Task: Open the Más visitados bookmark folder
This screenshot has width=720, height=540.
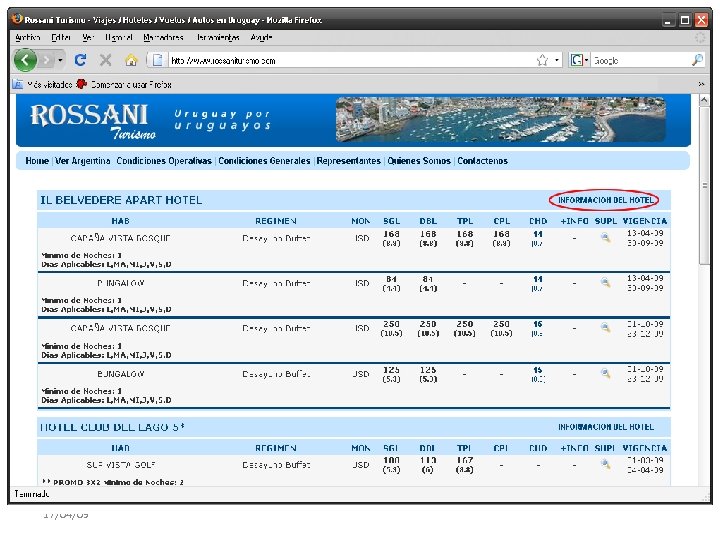Action: tap(42, 84)
